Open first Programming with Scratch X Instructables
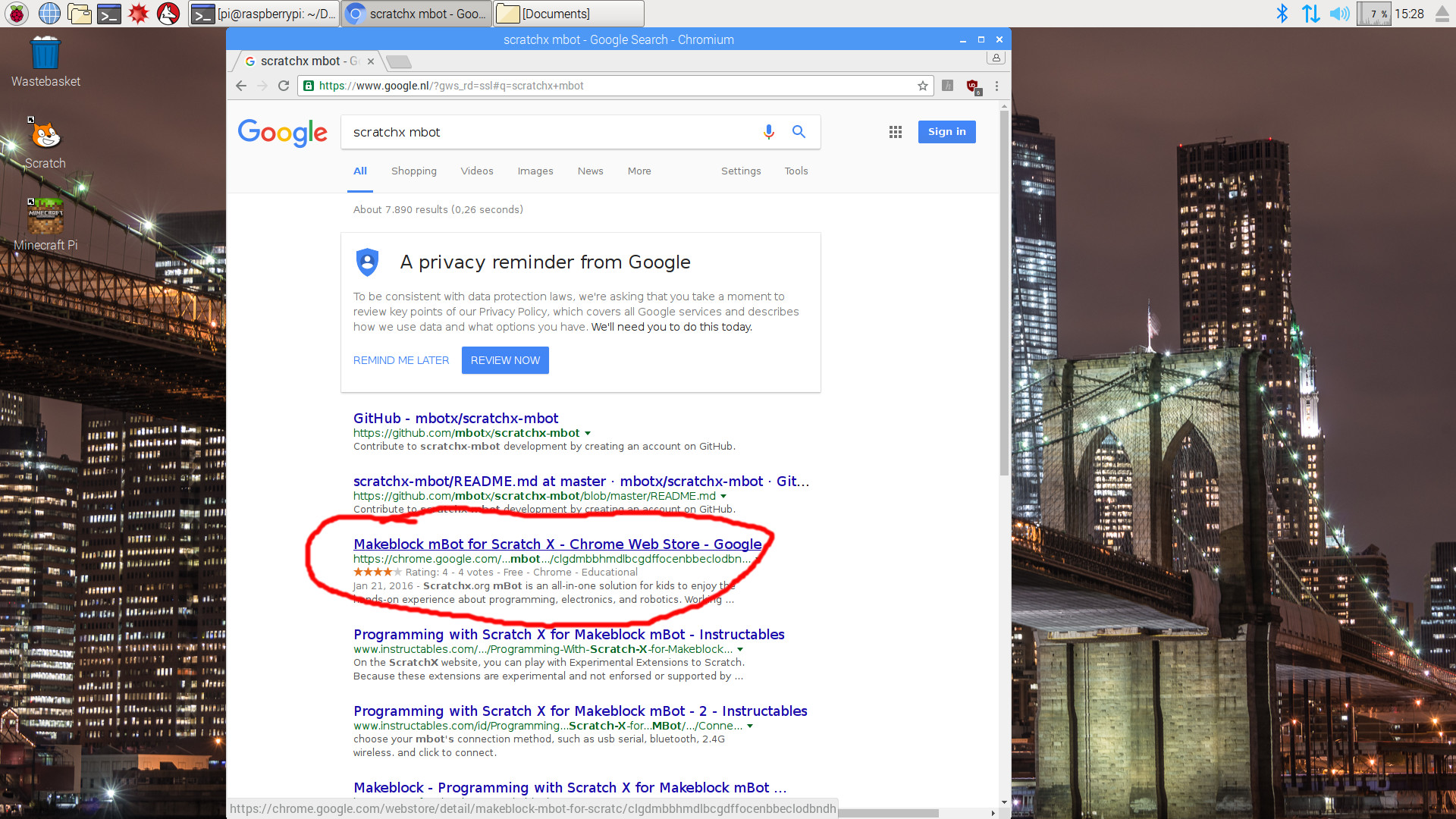 click(569, 635)
